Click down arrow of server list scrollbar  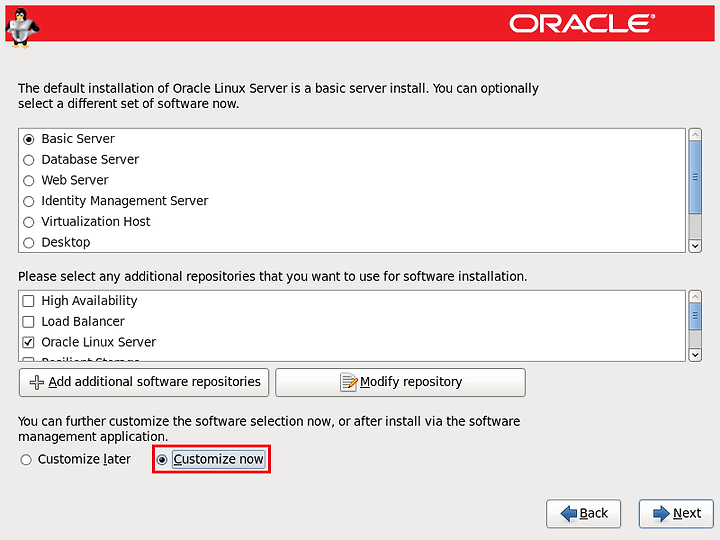coord(695,246)
